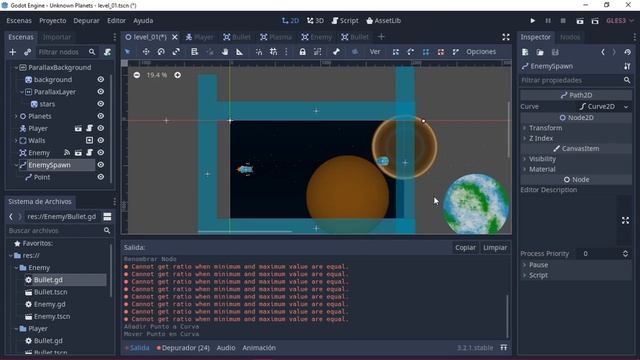640x360 pixels.
Task: Open the Depurar menu
Action: click(86, 21)
